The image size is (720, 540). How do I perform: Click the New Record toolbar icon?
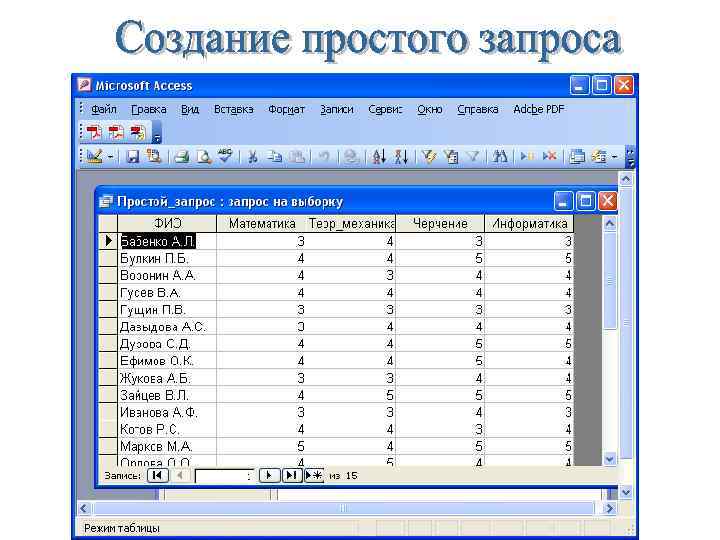tap(527, 157)
